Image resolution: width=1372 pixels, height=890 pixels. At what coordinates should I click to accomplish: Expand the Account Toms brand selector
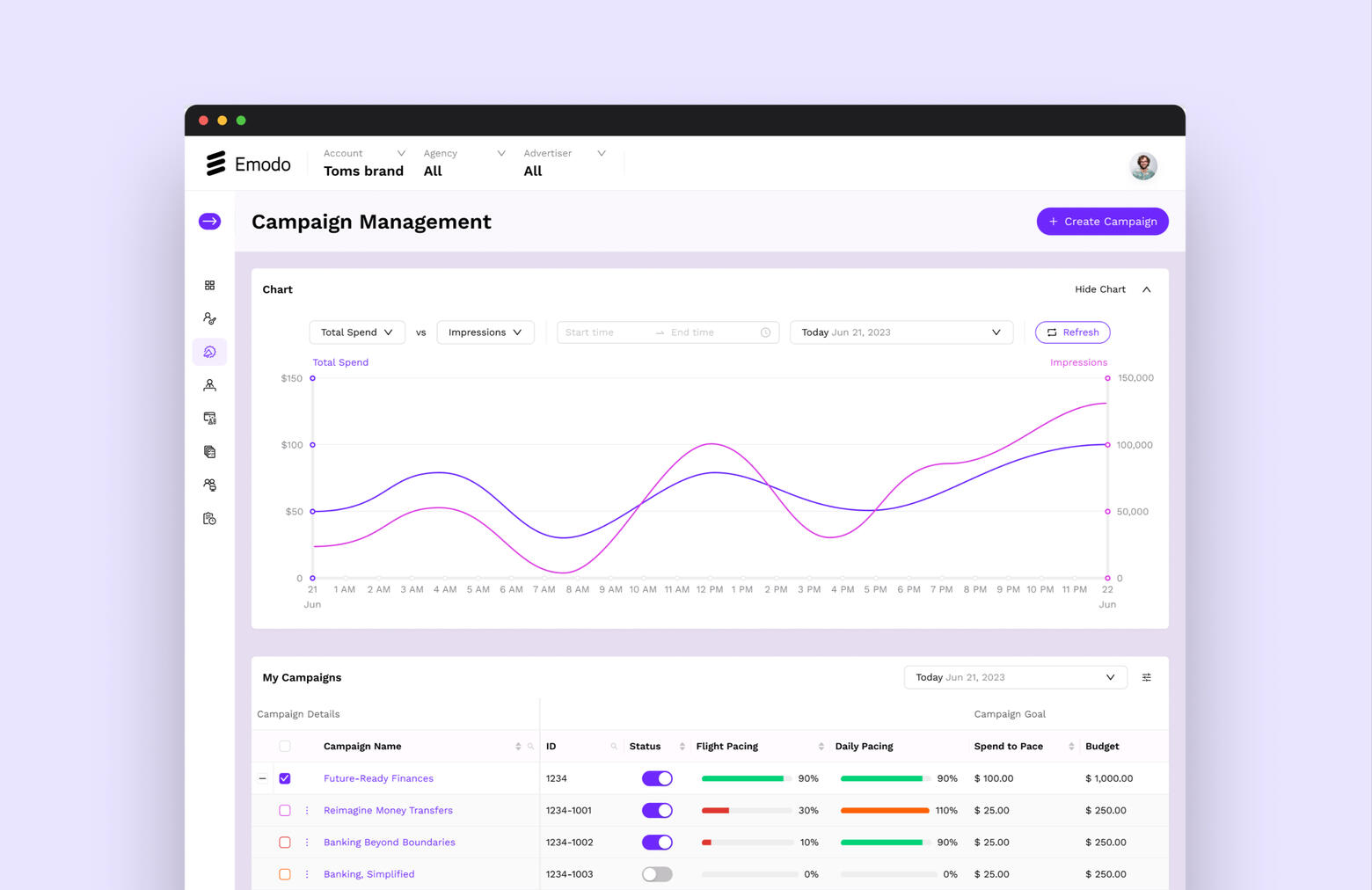pyautogui.click(x=364, y=163)
